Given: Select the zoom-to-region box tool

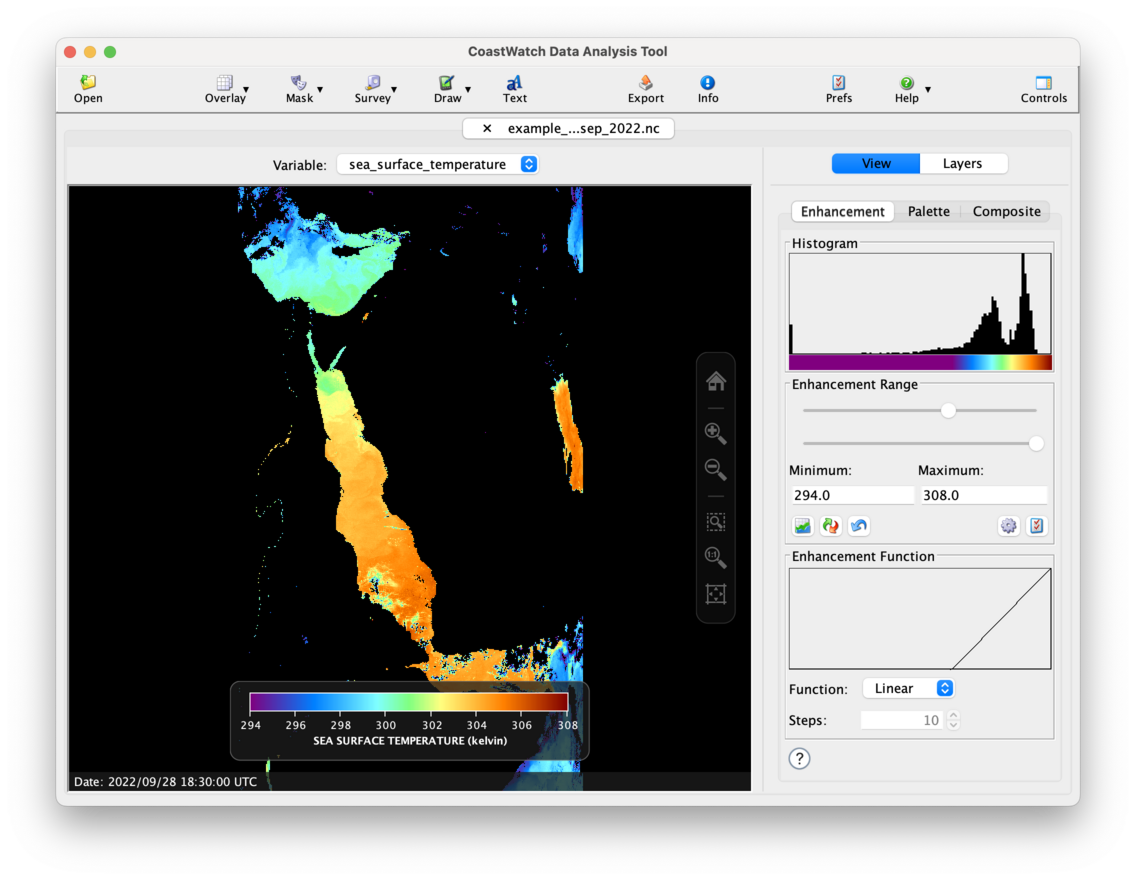Looking at the screenshot, I should pos(715,522).
